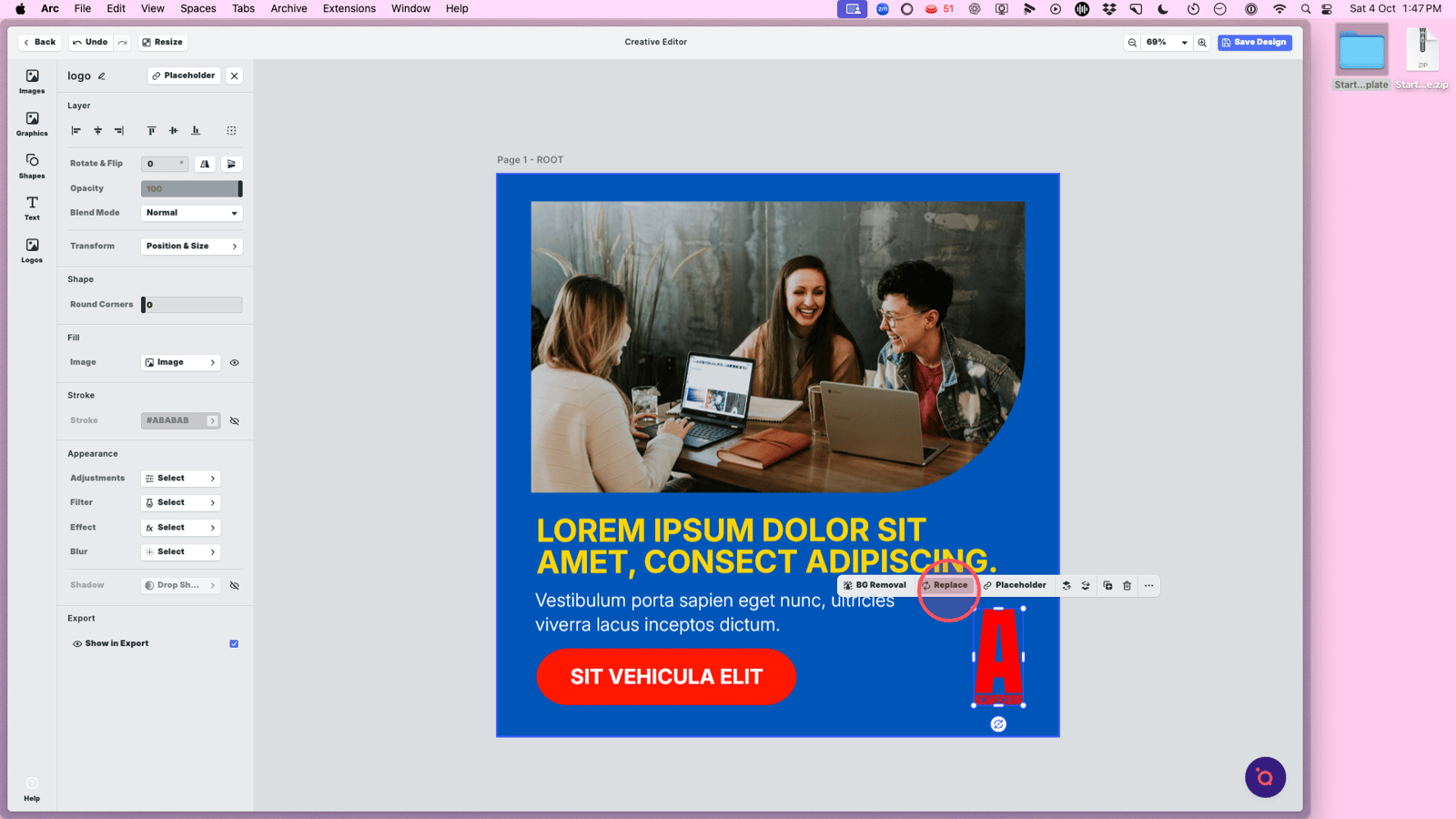Delete the selected logo using trash icon

(1127, 586)
